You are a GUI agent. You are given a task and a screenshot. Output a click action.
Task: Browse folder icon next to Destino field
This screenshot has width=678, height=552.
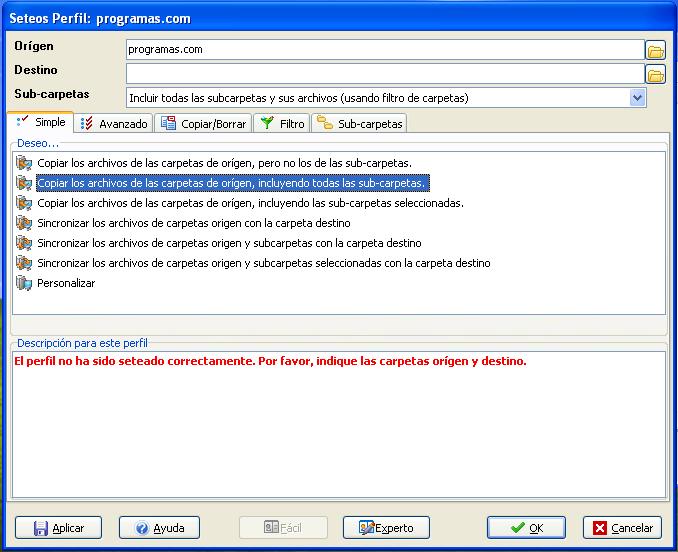[x=655, y=74]
